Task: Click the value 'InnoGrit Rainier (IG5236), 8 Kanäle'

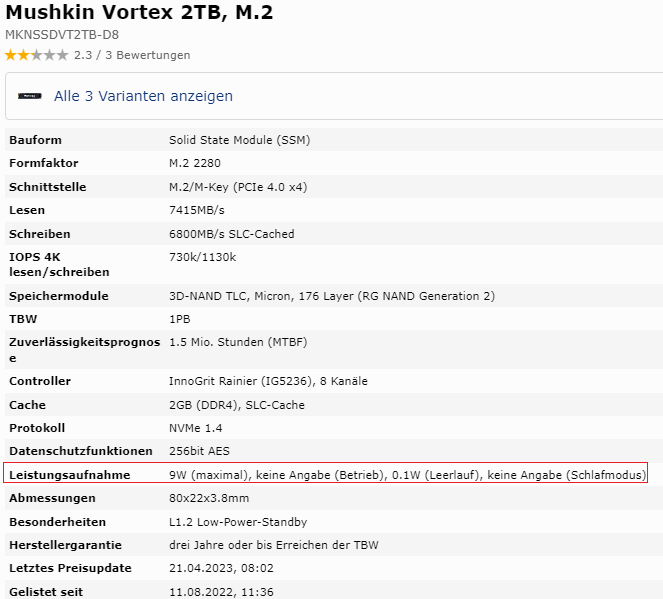Action: pos(268,381)
